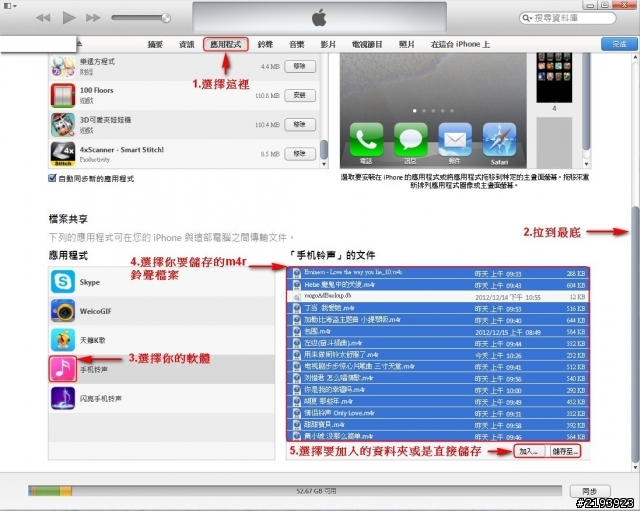The image size is (640, 511).
Task: Click the volume slider knob
Action: (166, 18)
